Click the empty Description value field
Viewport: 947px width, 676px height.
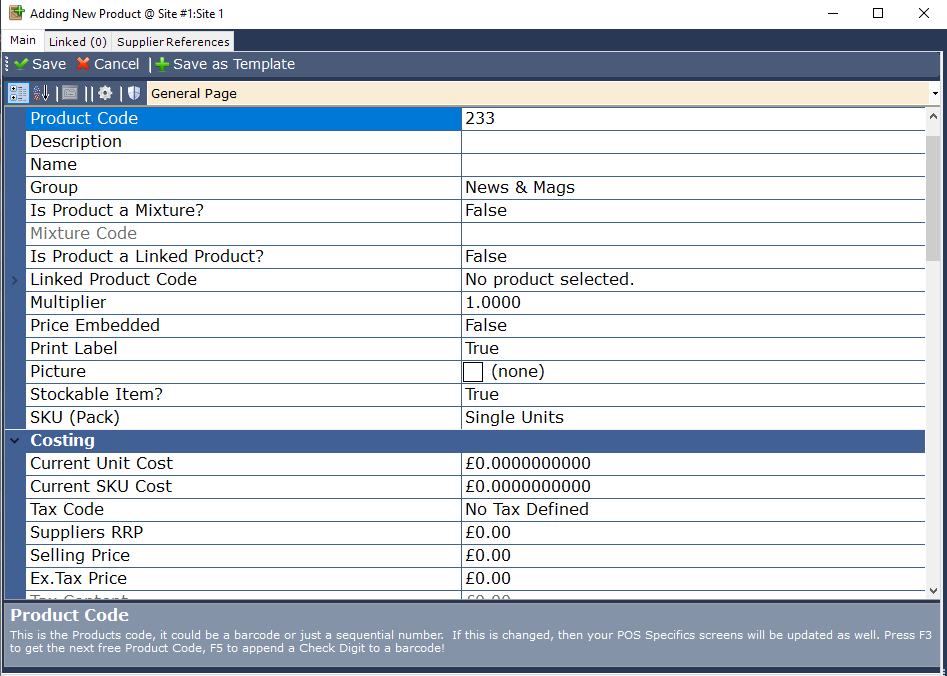point(692,141)
